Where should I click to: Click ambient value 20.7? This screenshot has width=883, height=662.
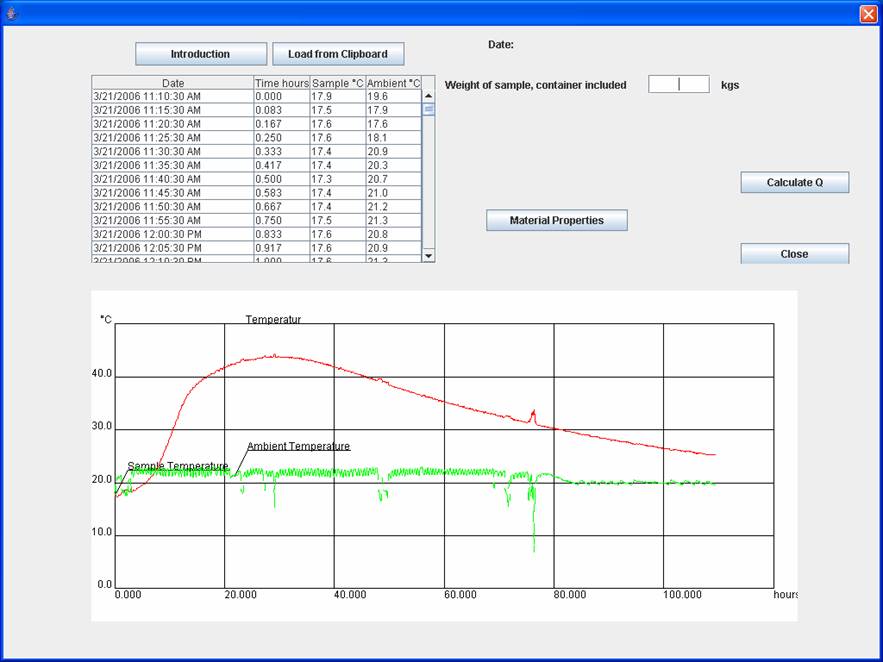(x=393, y=179)
